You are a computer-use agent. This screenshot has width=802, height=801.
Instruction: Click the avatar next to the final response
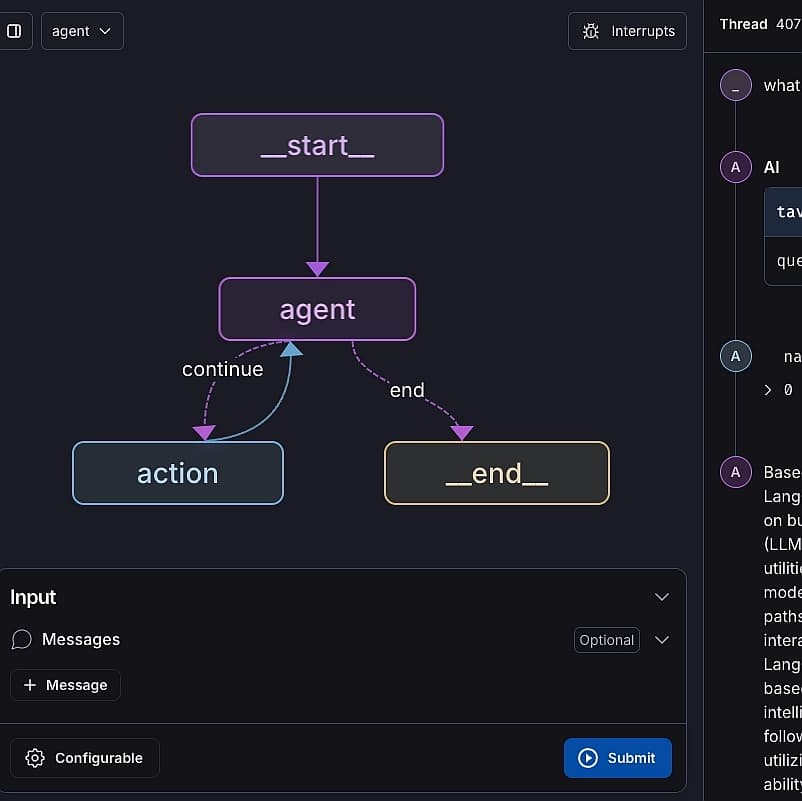pyautogui.click(x=736, y=472)
